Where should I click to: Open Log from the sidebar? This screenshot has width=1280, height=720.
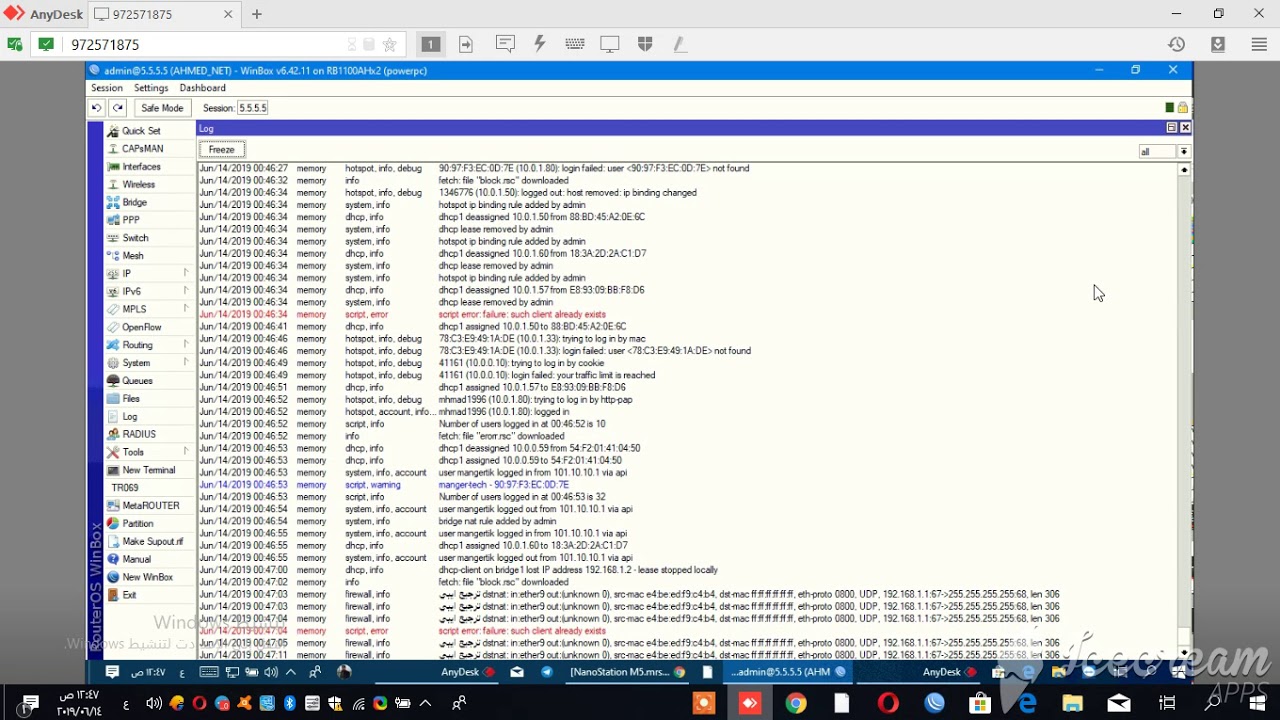point(130,417)
